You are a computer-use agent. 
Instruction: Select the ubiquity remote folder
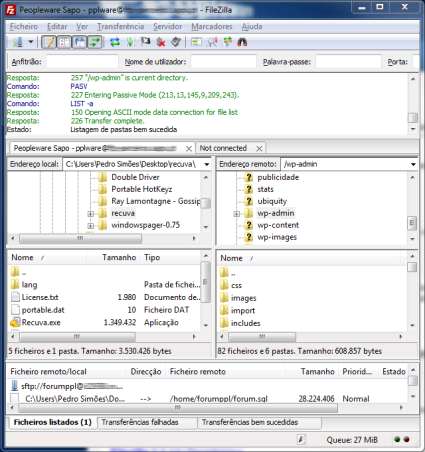point(272,201)
